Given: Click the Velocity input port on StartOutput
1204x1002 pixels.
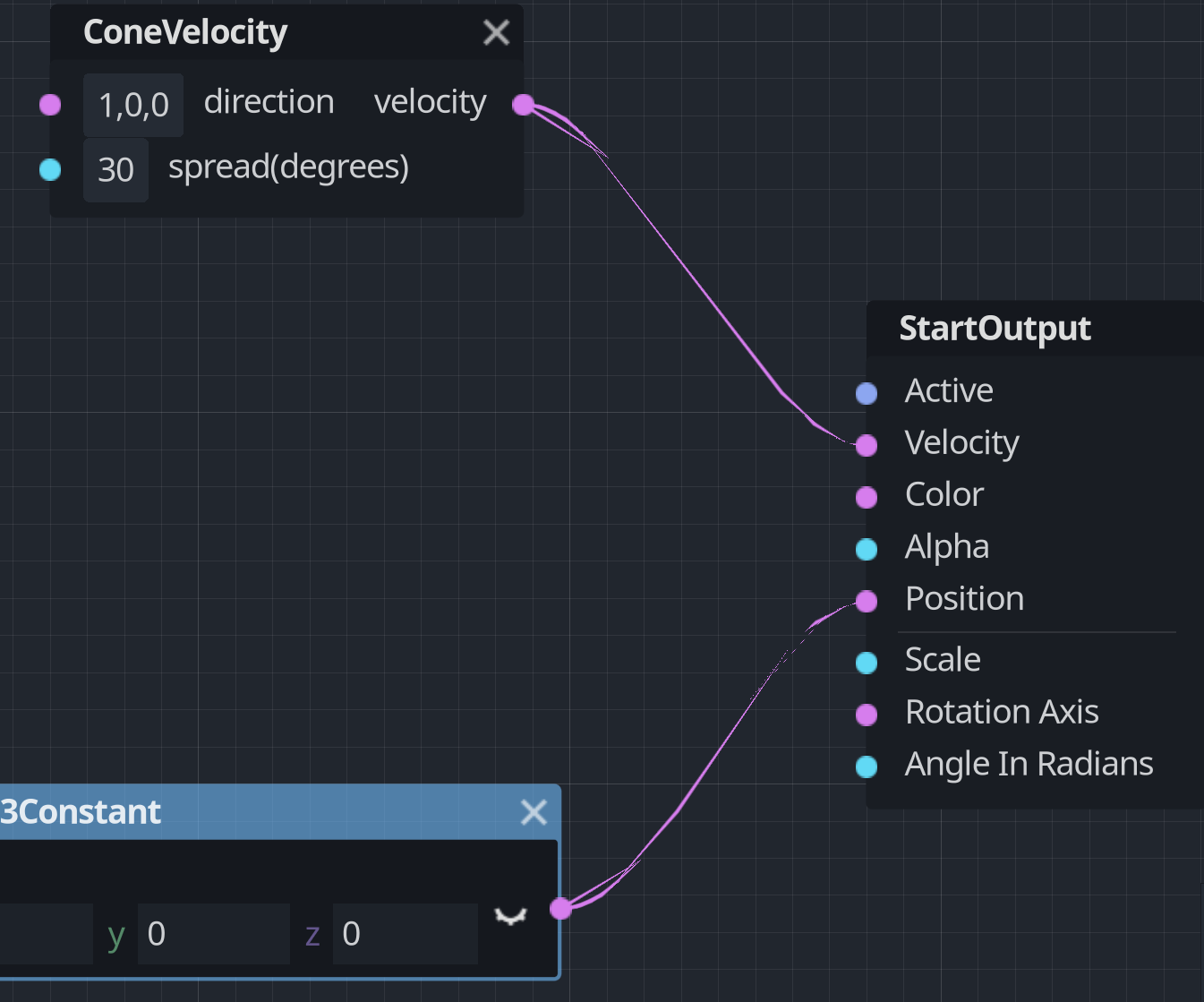Looking at the screenshot, I should pos(866,445).
